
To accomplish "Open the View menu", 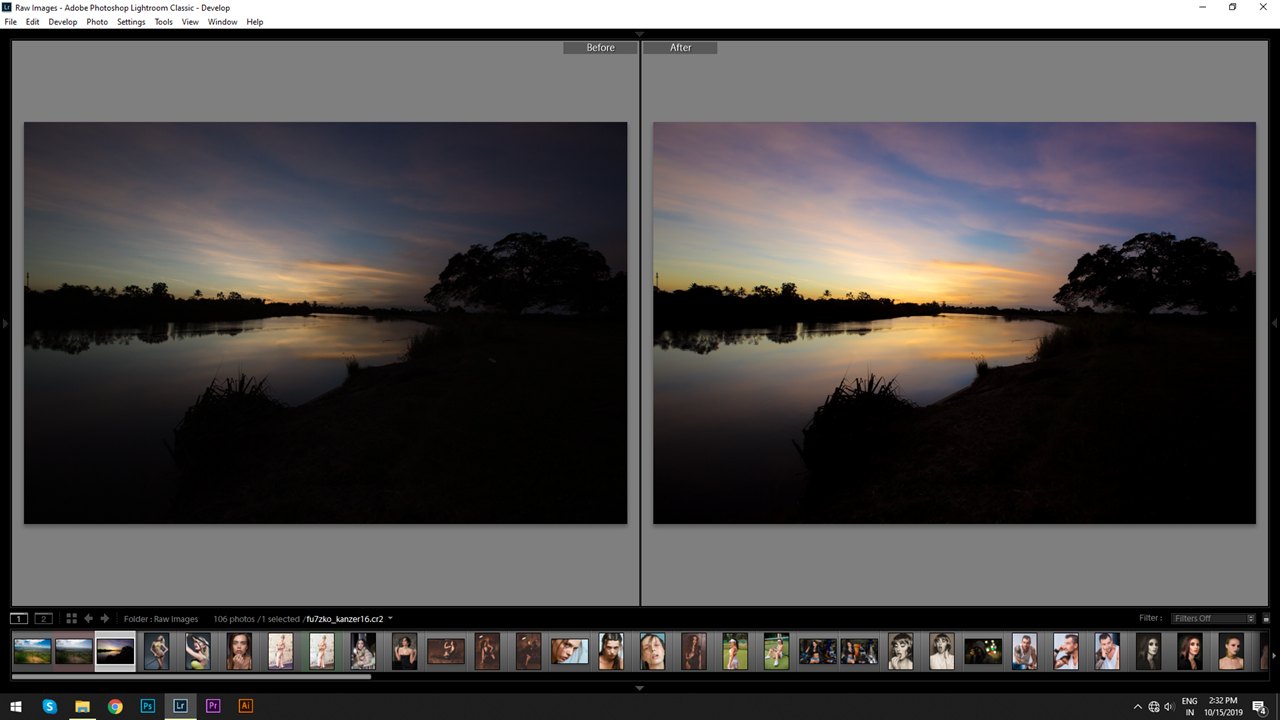I will pyautogui.click(x=190, y=22).
